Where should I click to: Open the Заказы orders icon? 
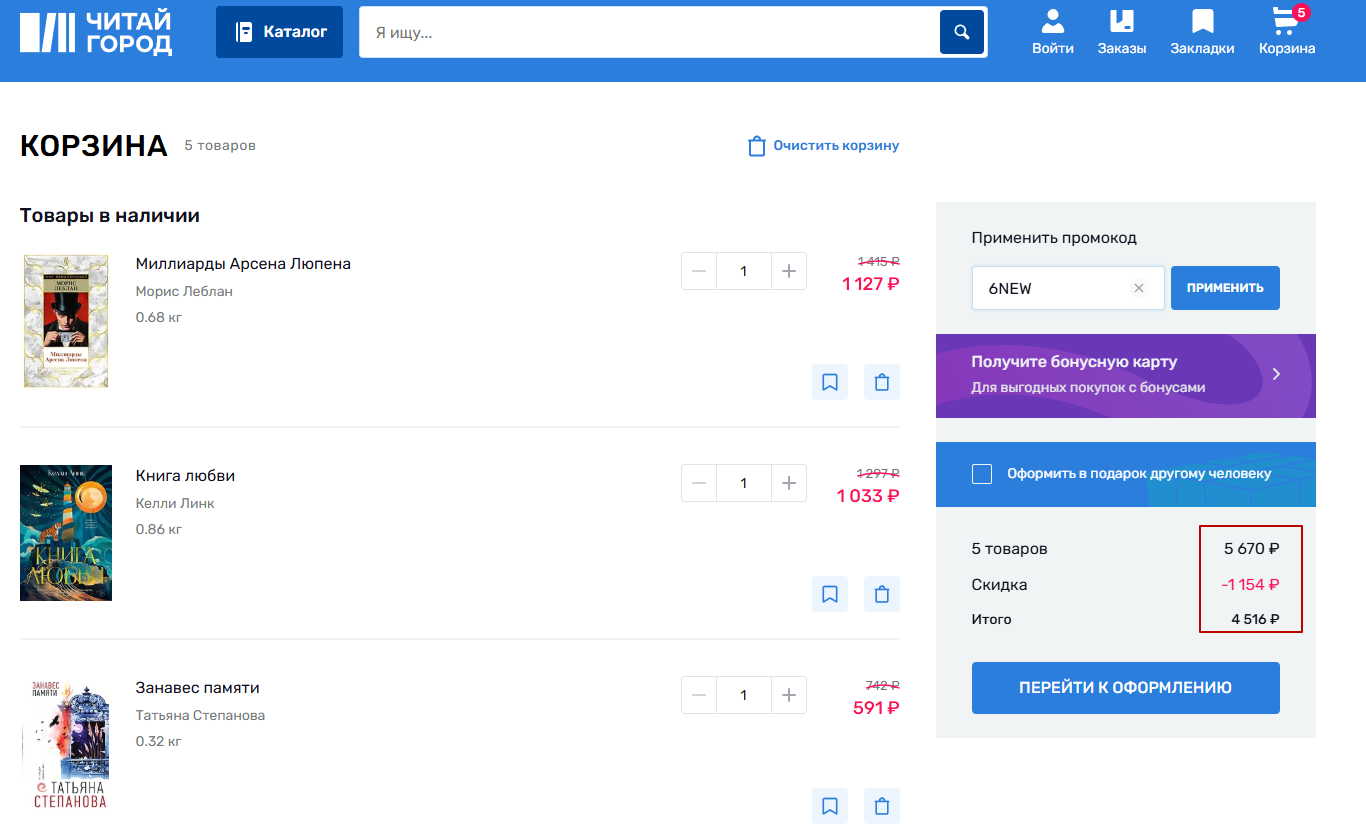pyautogui.click(x=1122, y=32)
